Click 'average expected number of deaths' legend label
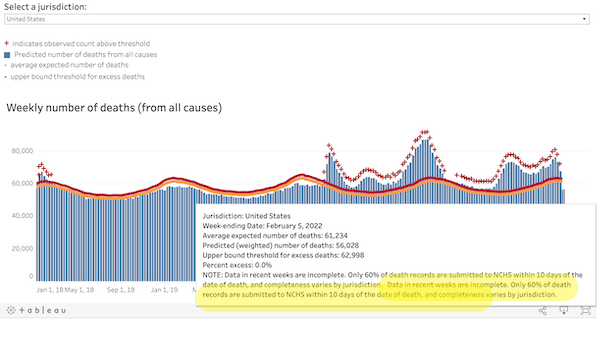Image resolution: width=600 pixels, height=364 pixels. point(70,65)
